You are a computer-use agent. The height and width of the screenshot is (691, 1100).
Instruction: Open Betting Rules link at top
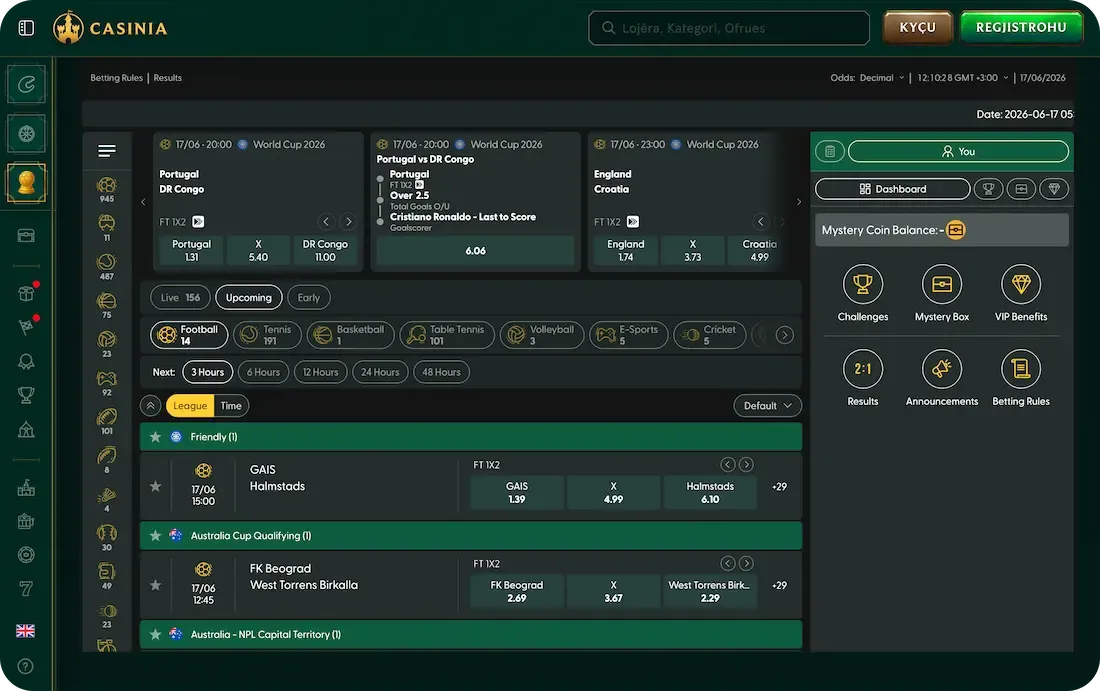click(116, 78)
